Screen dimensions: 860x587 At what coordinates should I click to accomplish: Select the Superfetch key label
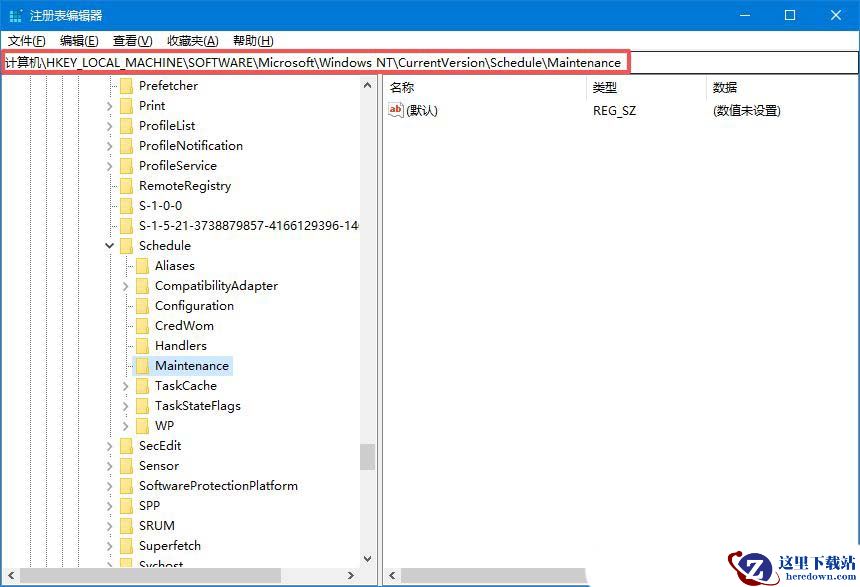[x=169, y=546]
